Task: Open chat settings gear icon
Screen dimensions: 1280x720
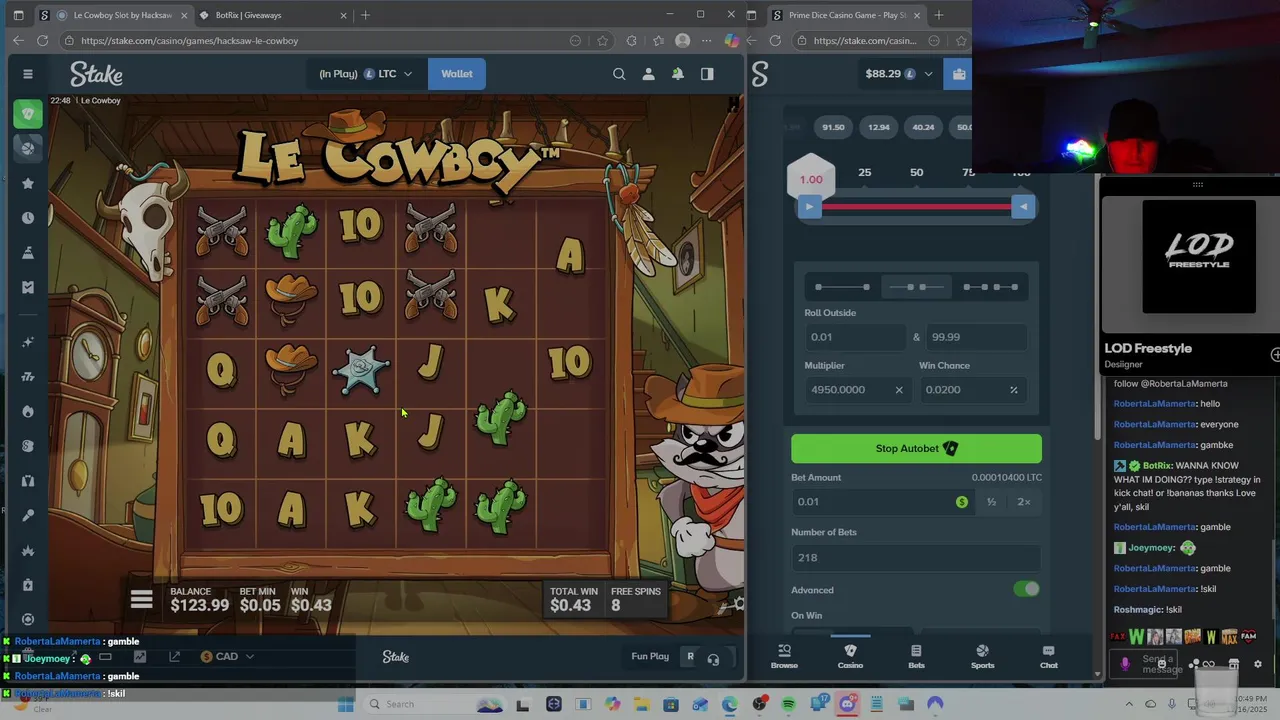Action: [x=1258, y=664]
